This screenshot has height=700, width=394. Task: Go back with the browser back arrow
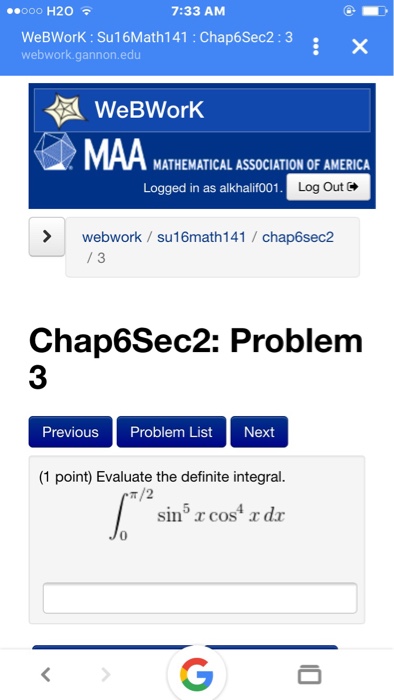pos(46,675)
